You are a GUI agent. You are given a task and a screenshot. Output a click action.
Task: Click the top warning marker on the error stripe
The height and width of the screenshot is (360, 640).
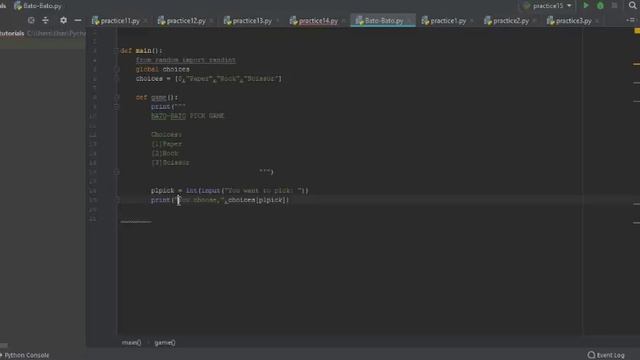pyautogui.click(x=637, y=64)
